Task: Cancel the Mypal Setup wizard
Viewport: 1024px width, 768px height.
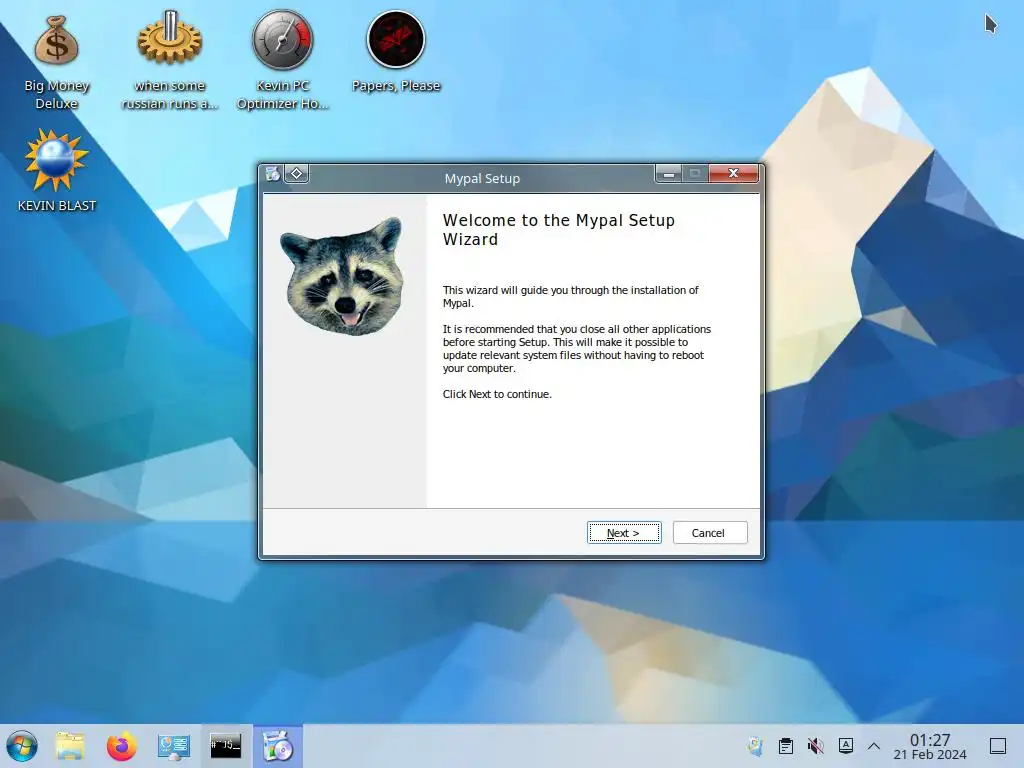Action: [710, 533]
